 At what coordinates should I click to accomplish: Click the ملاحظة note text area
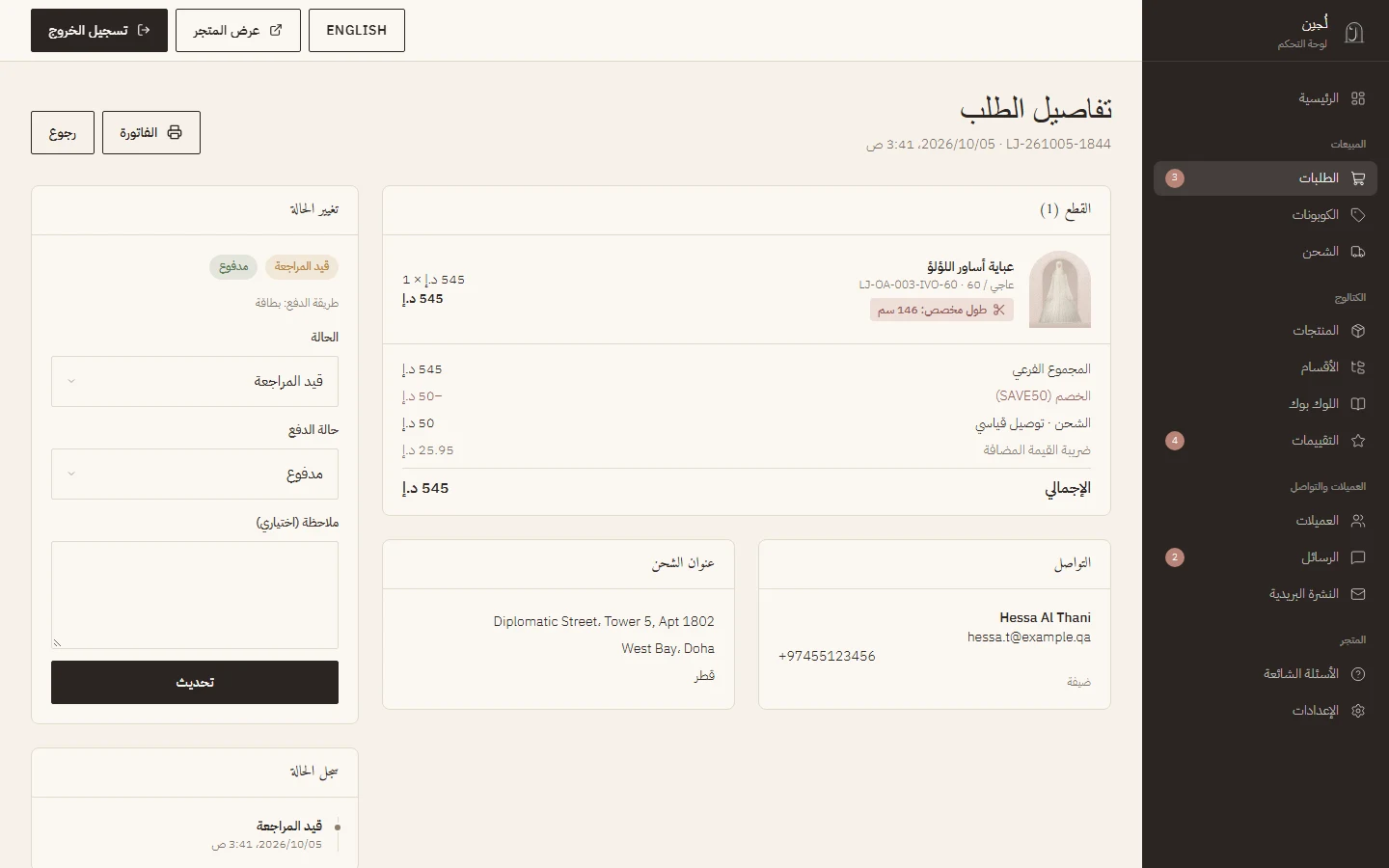click(x=195, y=595)
